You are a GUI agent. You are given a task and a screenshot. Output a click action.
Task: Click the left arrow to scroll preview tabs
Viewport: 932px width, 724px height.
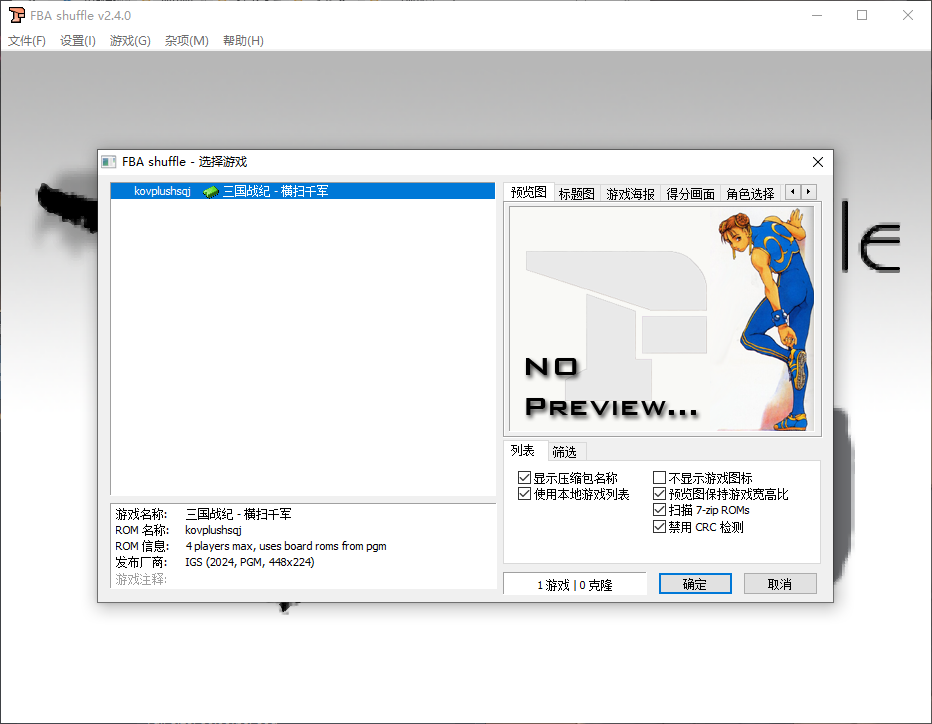[791, 191]
